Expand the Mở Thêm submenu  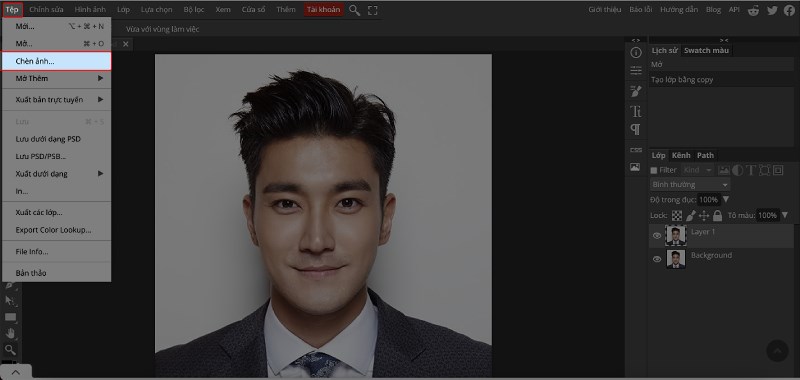tap(57, 78)
